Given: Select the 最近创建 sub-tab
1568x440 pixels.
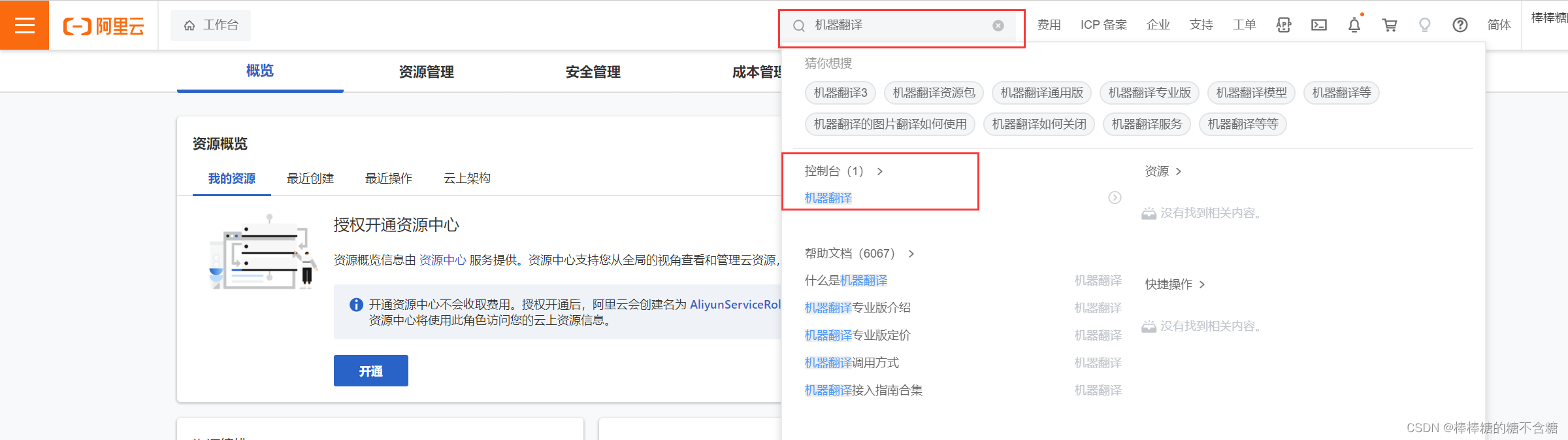Looking at the screenshot, I should [x=310, y=178].
